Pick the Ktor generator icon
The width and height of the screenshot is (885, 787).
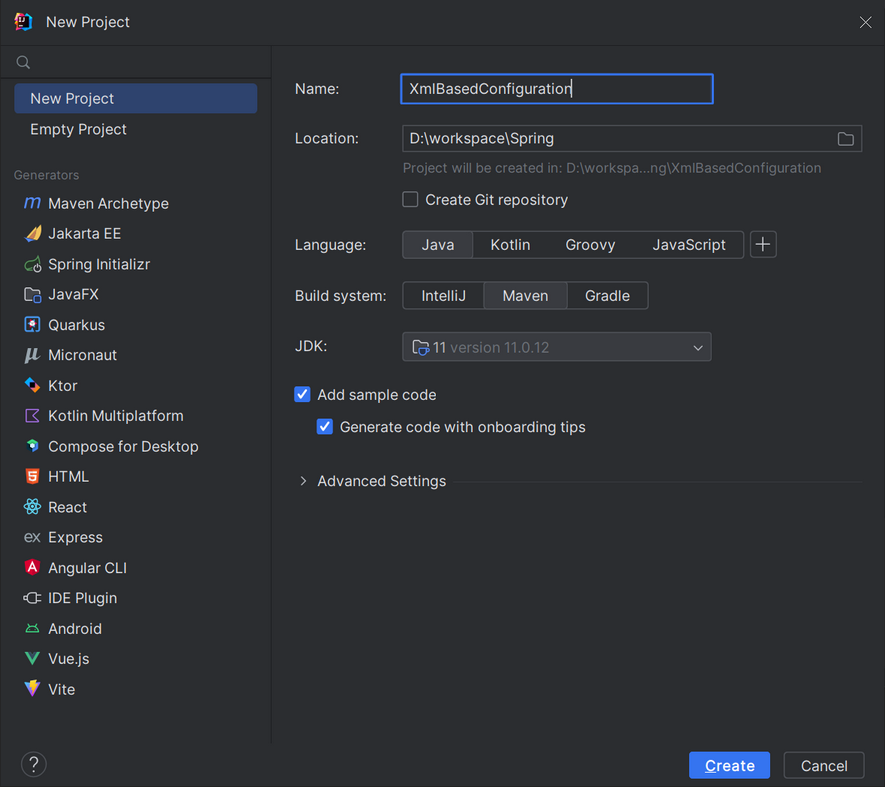click(32, 386)
